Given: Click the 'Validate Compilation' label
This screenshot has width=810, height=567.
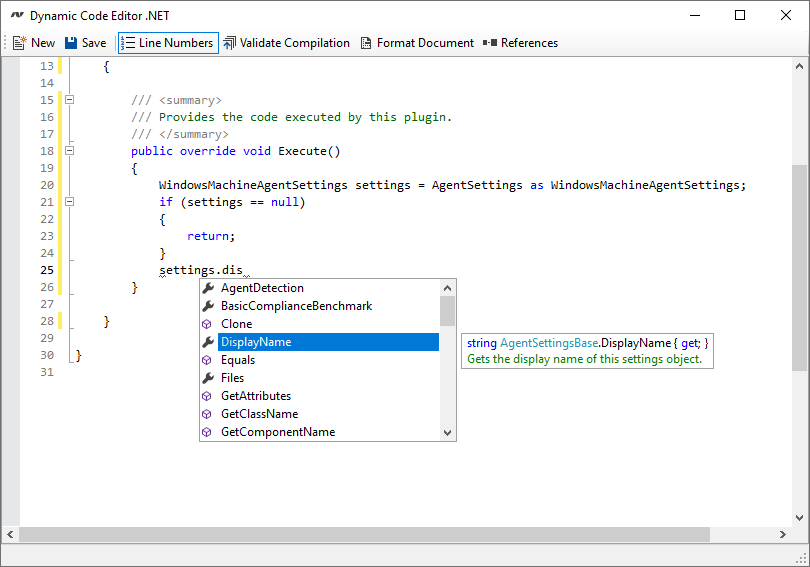Looking at the screenshot, I should point(295,43).
